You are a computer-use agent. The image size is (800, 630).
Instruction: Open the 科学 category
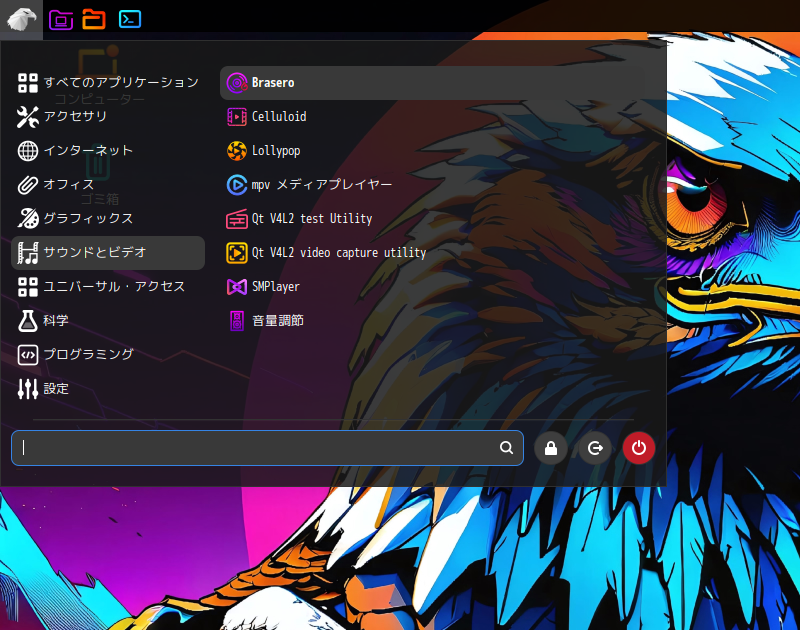point(108,321)
